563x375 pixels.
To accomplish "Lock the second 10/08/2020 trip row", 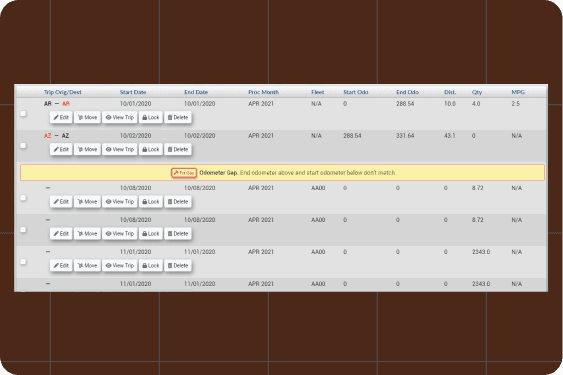I will (151, 234).
